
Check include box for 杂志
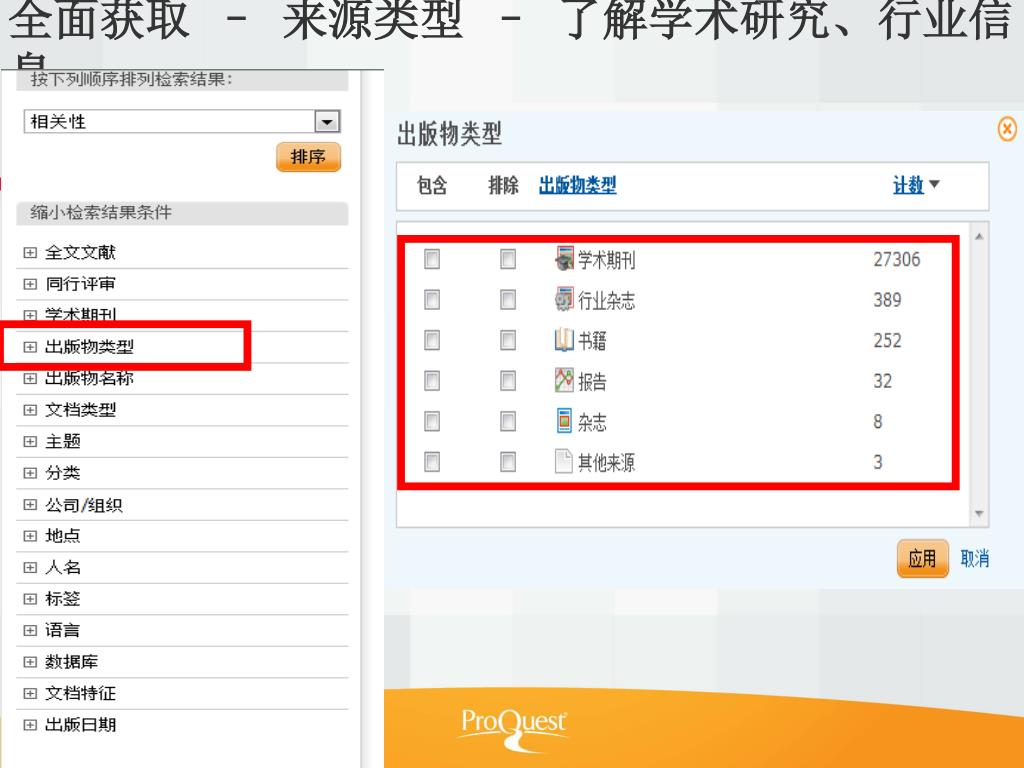click(432, 421)
